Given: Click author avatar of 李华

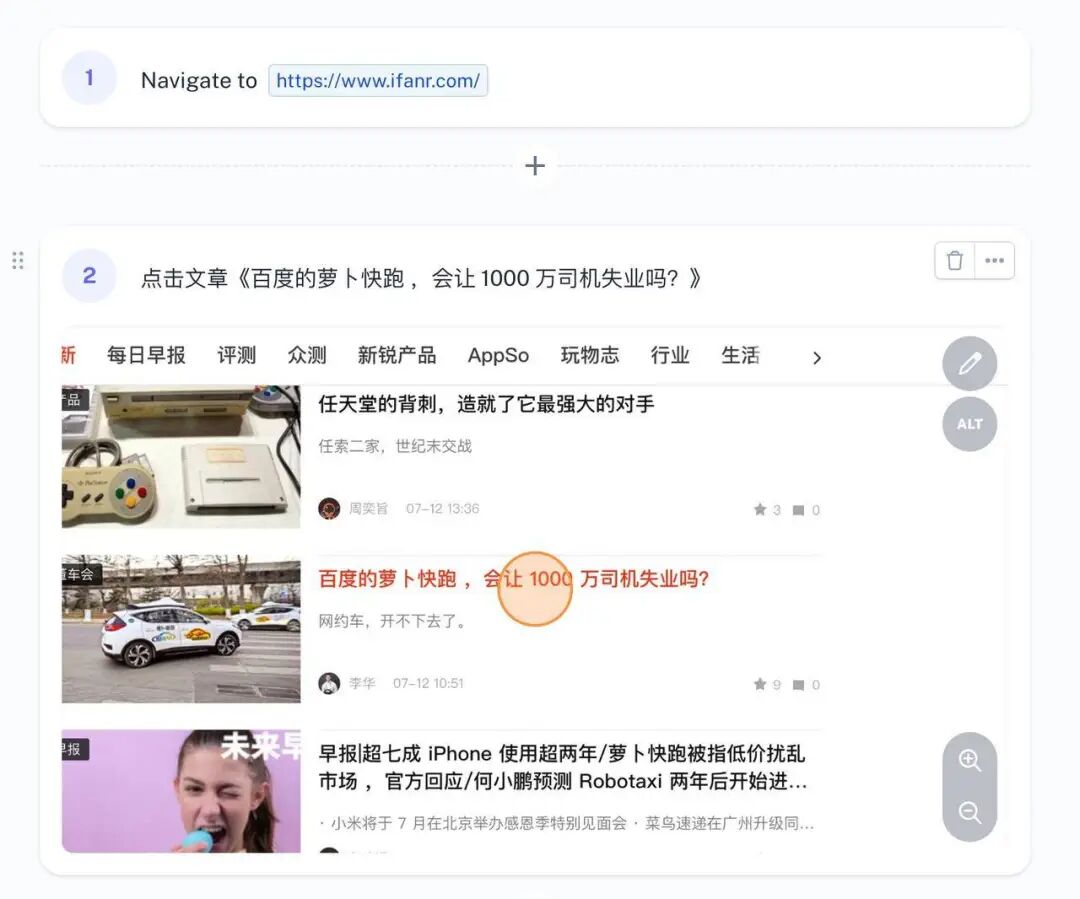Looking at the screenshot, I should (329, 683).
